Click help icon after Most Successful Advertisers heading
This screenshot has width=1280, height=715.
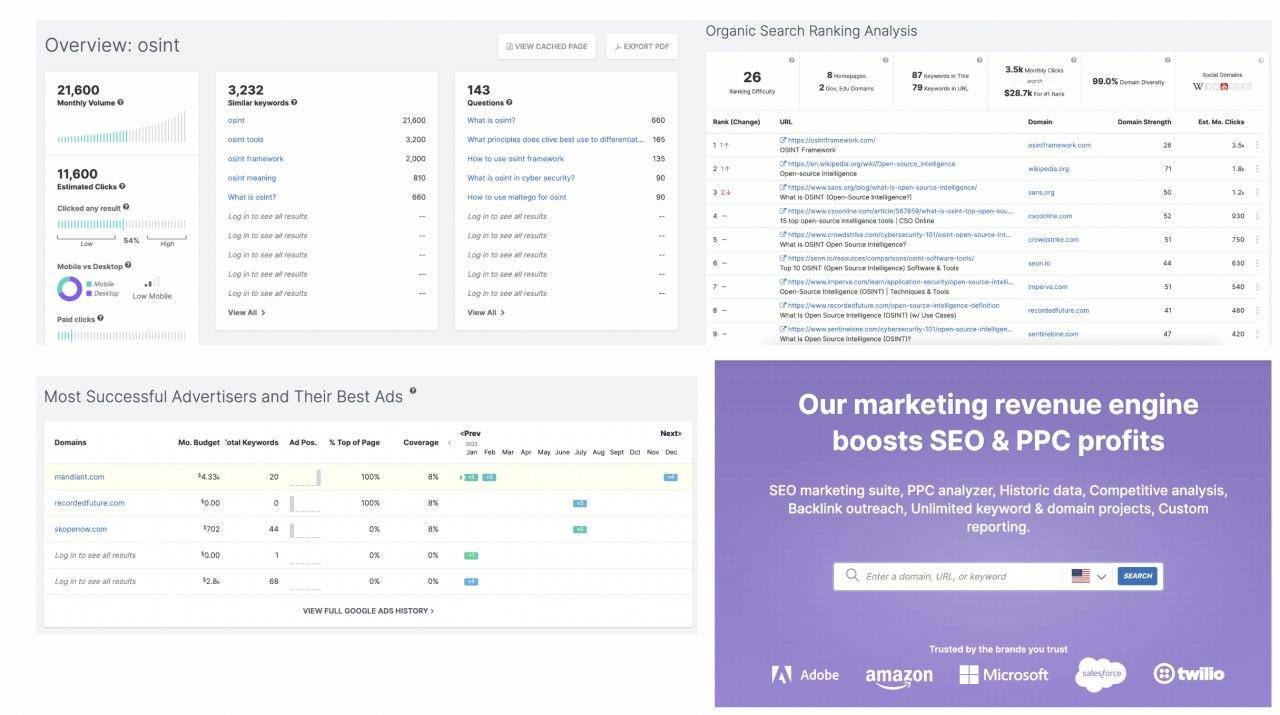413,391
